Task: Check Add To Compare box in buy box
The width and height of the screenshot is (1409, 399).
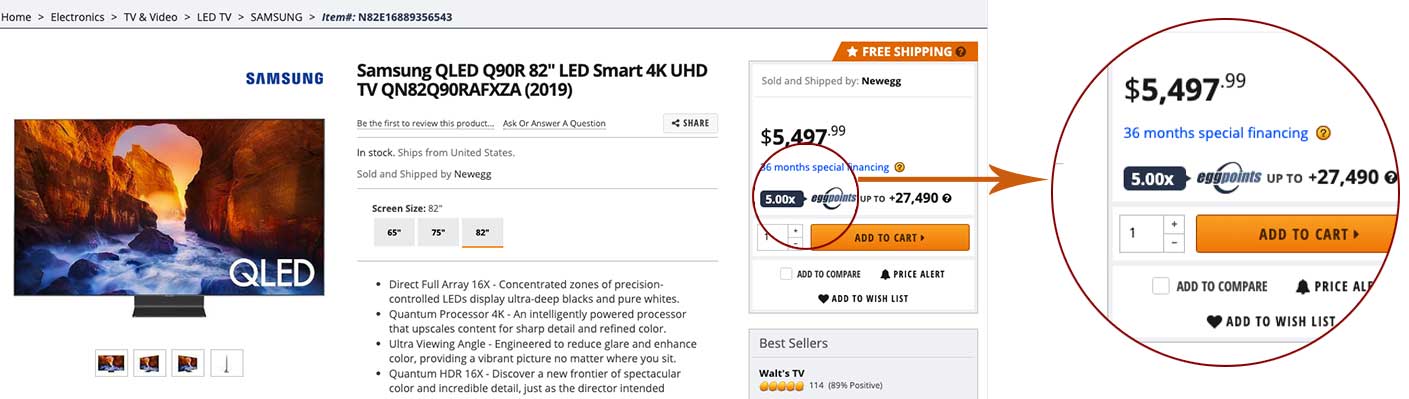Action: pos(787,274)
